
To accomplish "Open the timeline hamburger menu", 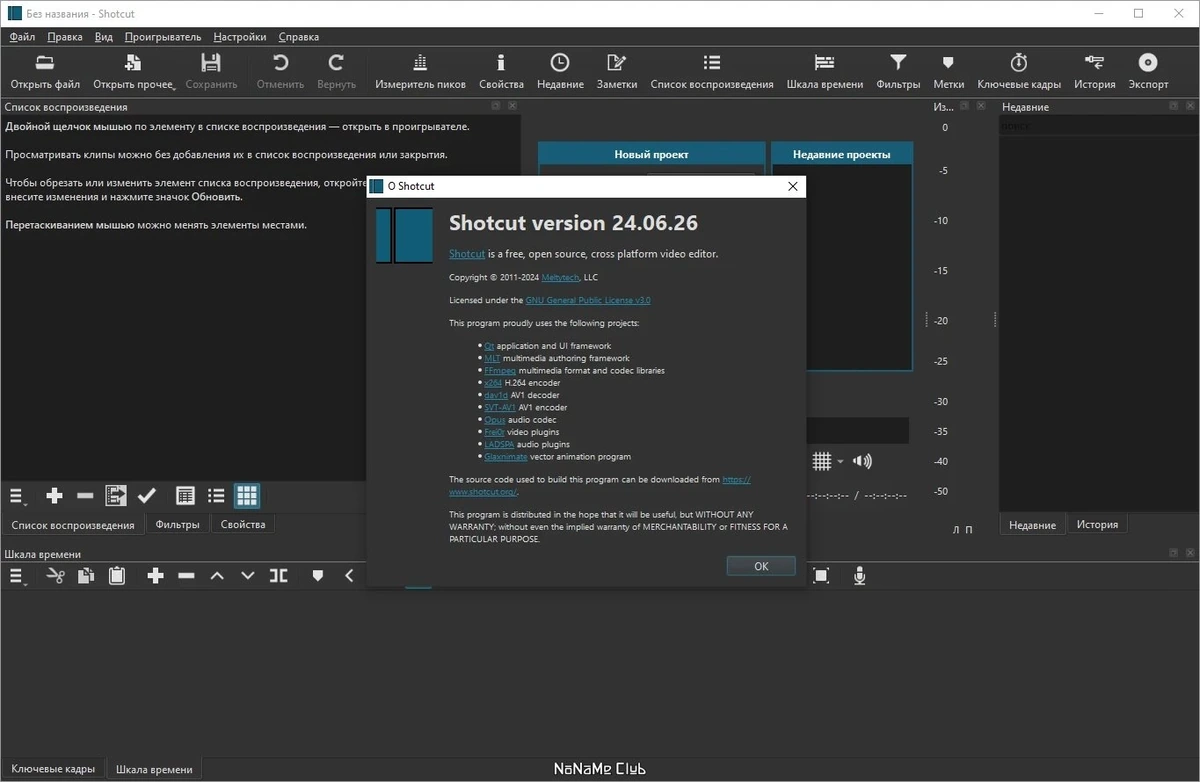I will [x=18, y=576].
